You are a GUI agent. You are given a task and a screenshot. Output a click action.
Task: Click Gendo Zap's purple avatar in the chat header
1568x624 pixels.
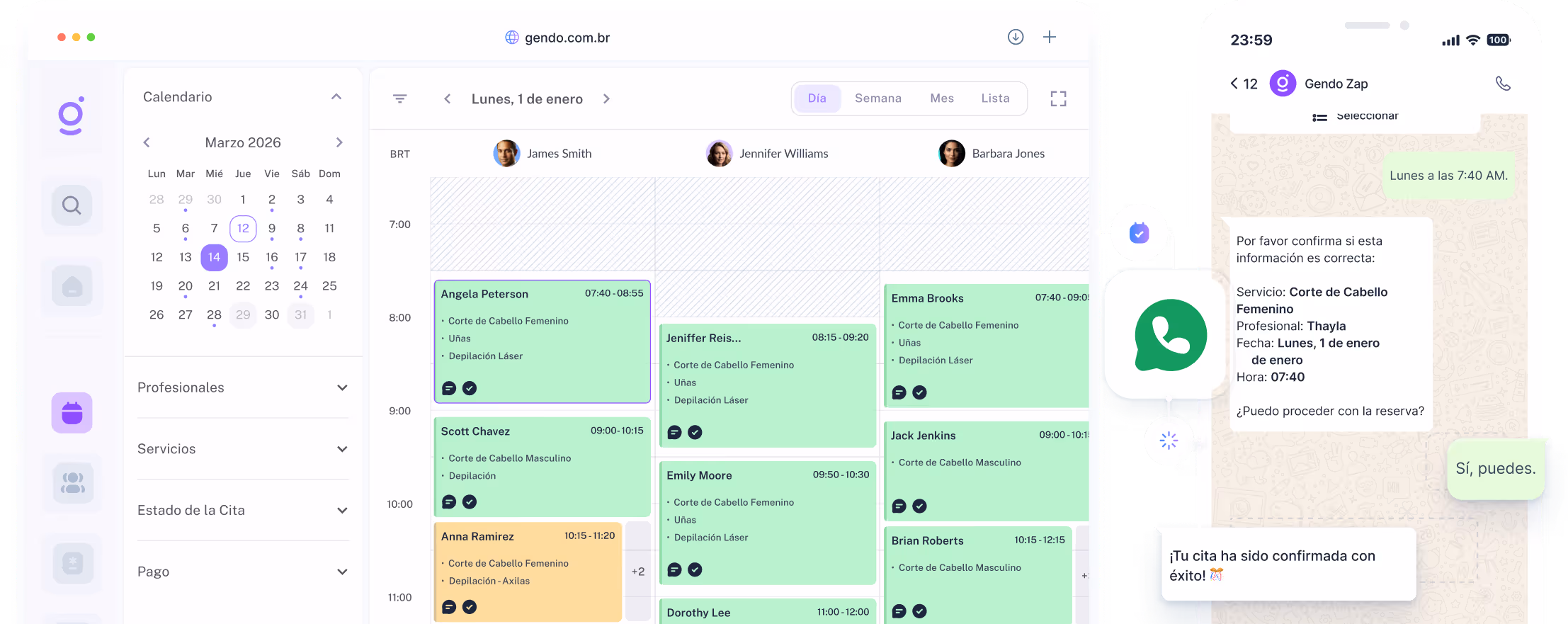click(x=1283, y=84)
